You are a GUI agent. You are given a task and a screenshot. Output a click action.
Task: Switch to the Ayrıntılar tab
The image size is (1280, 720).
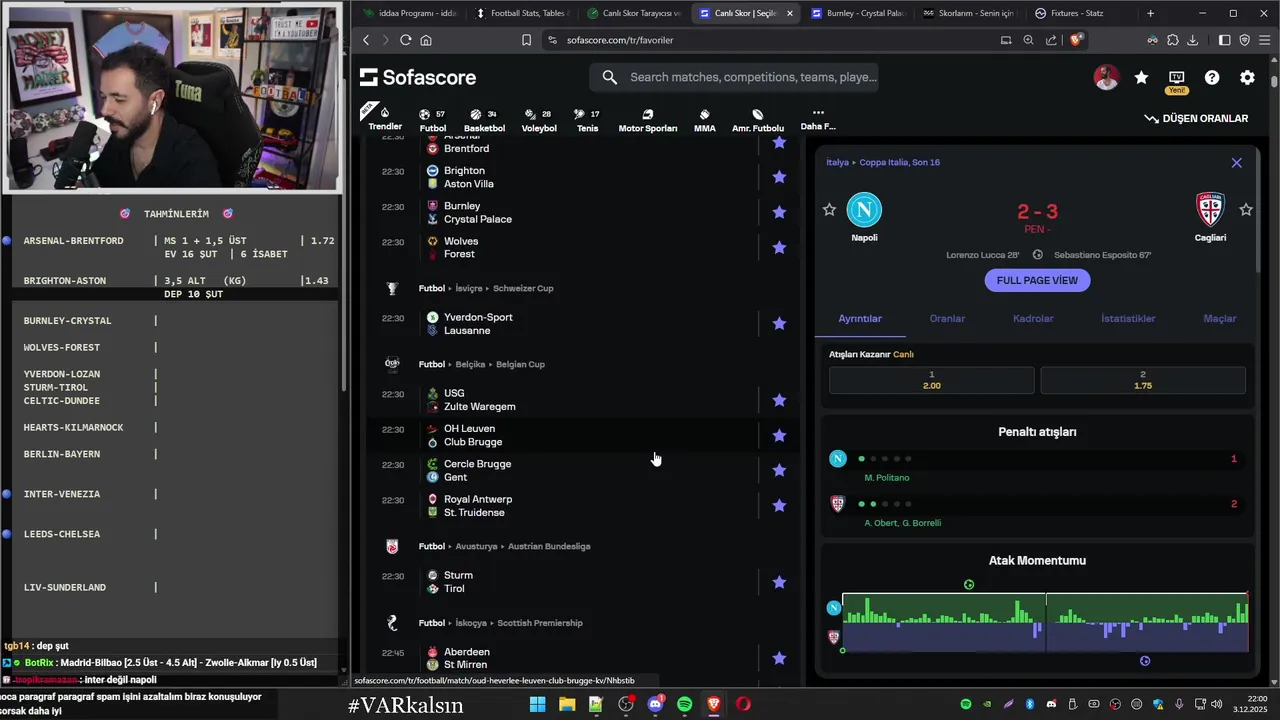point(860,318)
